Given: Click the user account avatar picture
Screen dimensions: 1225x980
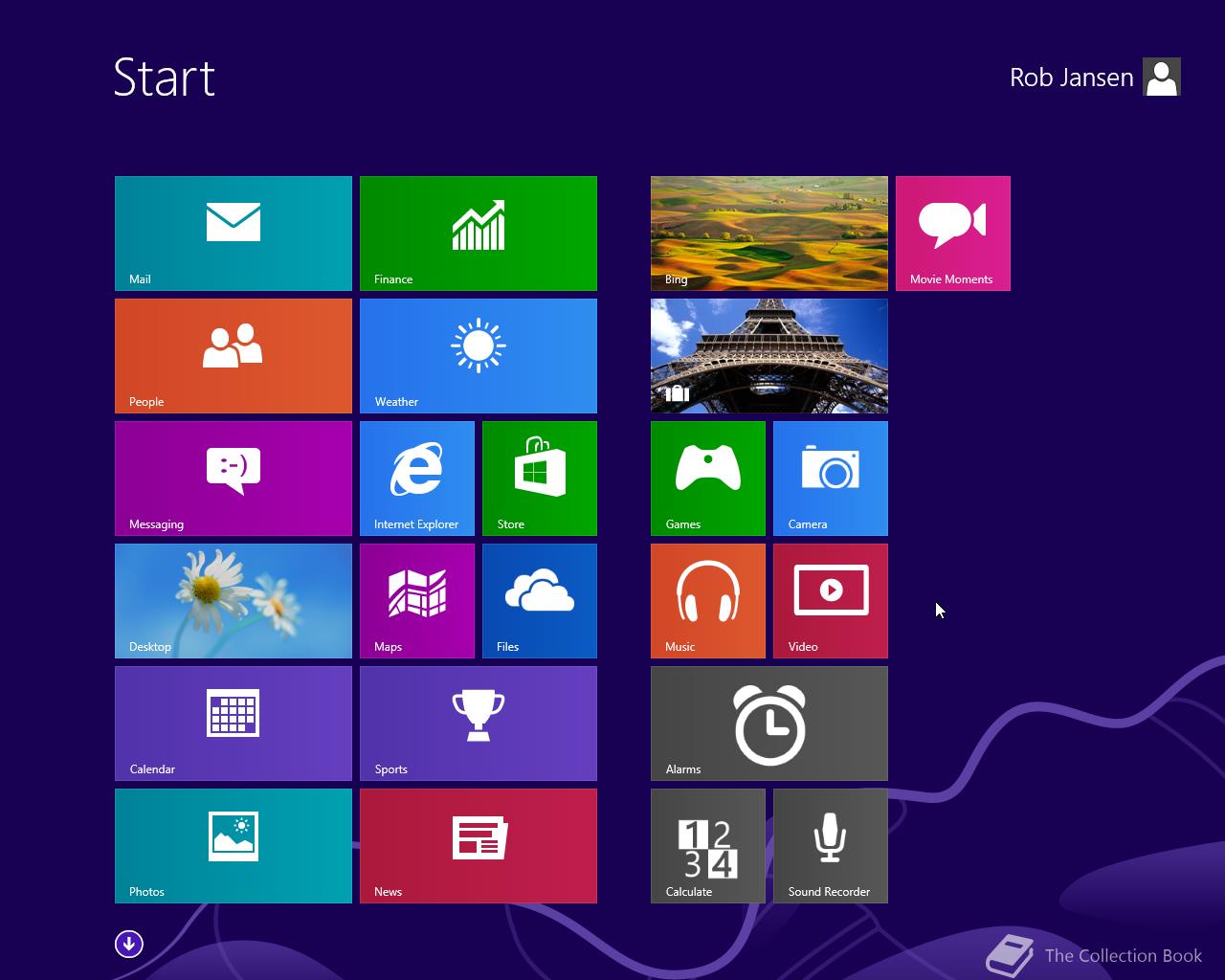Looking at the screenshot, I should point(1162,77).
